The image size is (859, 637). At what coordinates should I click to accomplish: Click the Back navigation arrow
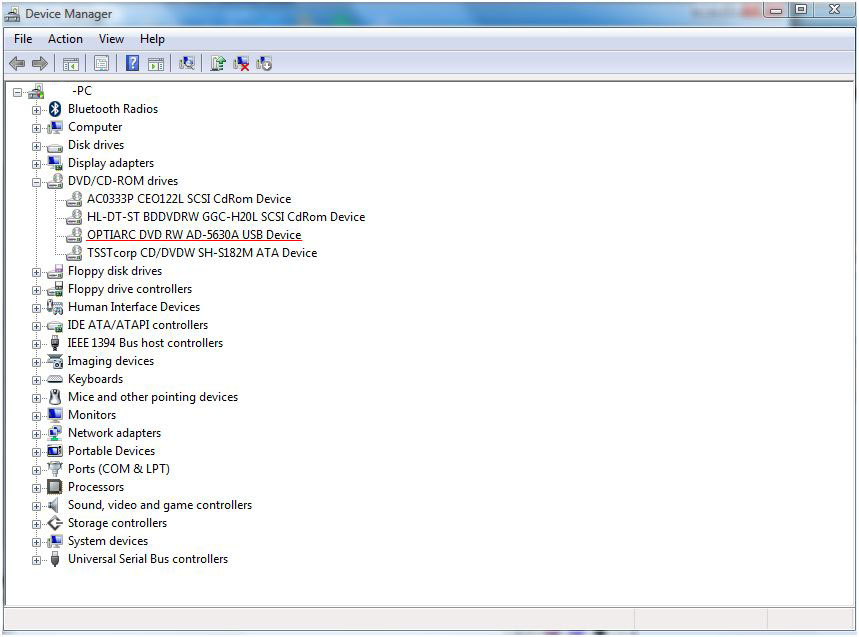16,63
